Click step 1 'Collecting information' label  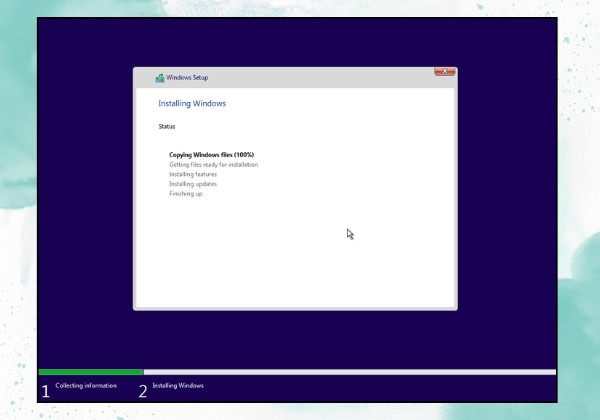tap(86, 386)
